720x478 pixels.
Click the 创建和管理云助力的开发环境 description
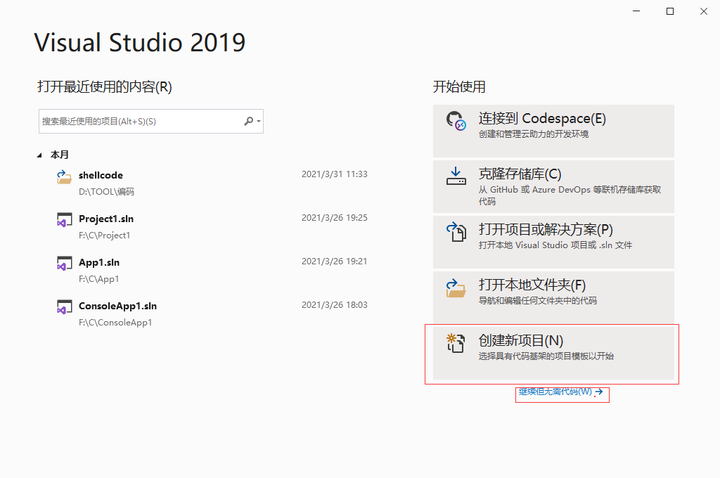[534, 134]
